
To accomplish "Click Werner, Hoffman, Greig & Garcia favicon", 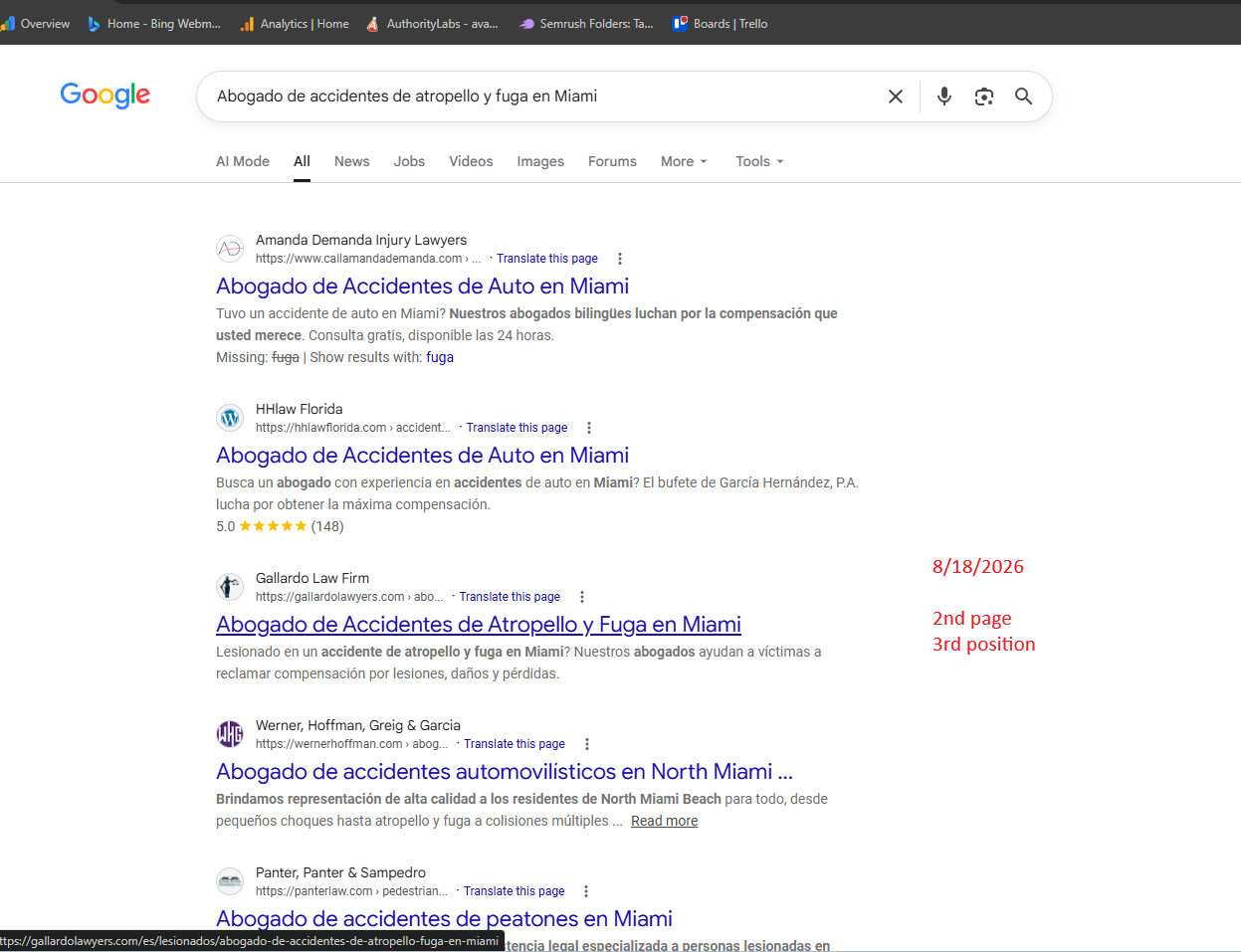I will [230, 734].
